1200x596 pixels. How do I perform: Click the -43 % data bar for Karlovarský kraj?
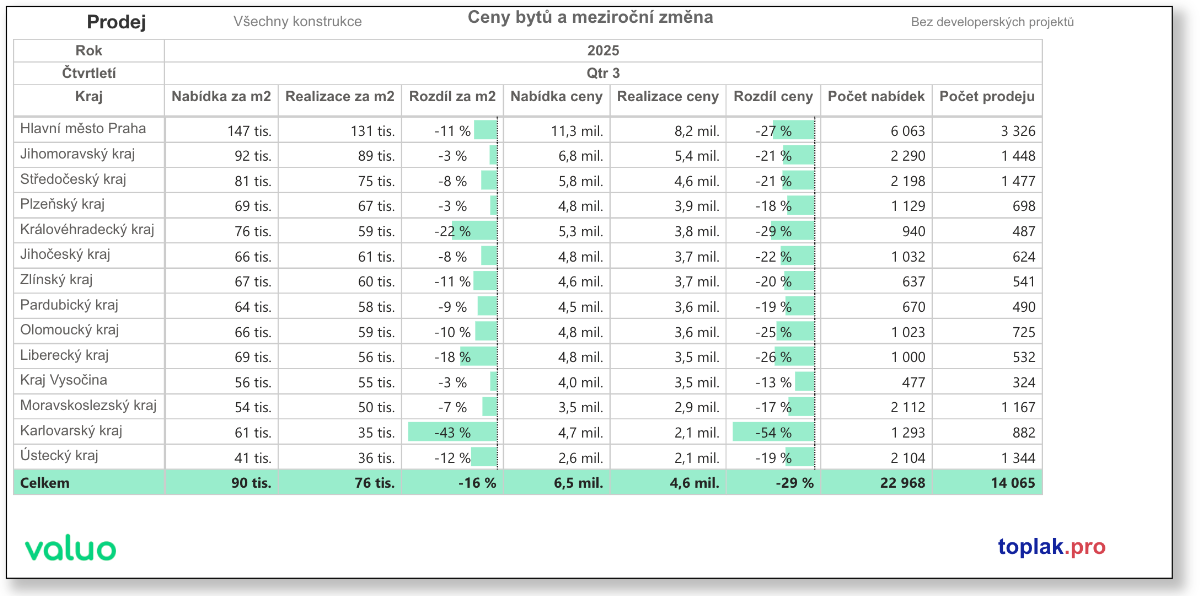pos(452,432)
